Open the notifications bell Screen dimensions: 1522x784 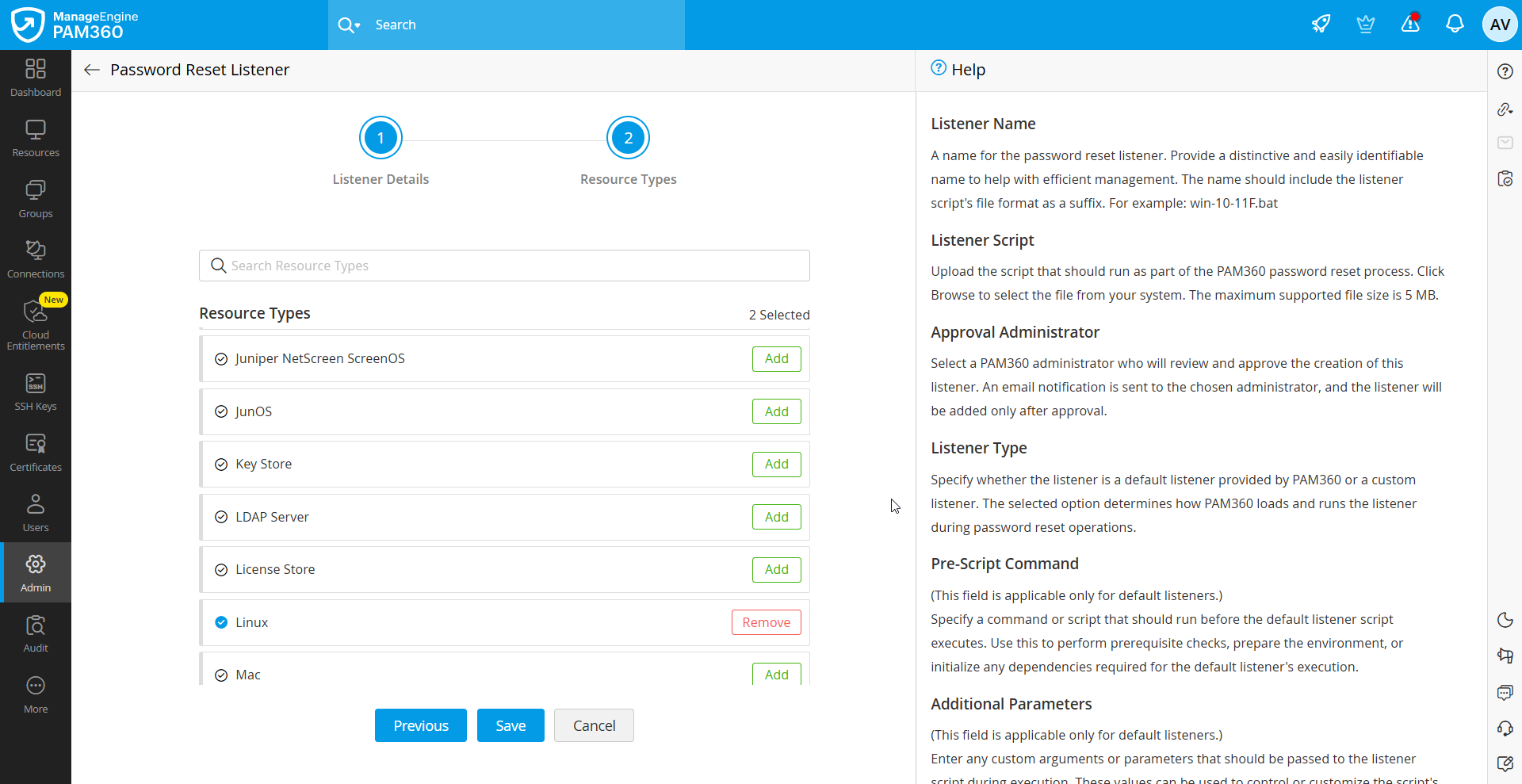click(1455, 25)
